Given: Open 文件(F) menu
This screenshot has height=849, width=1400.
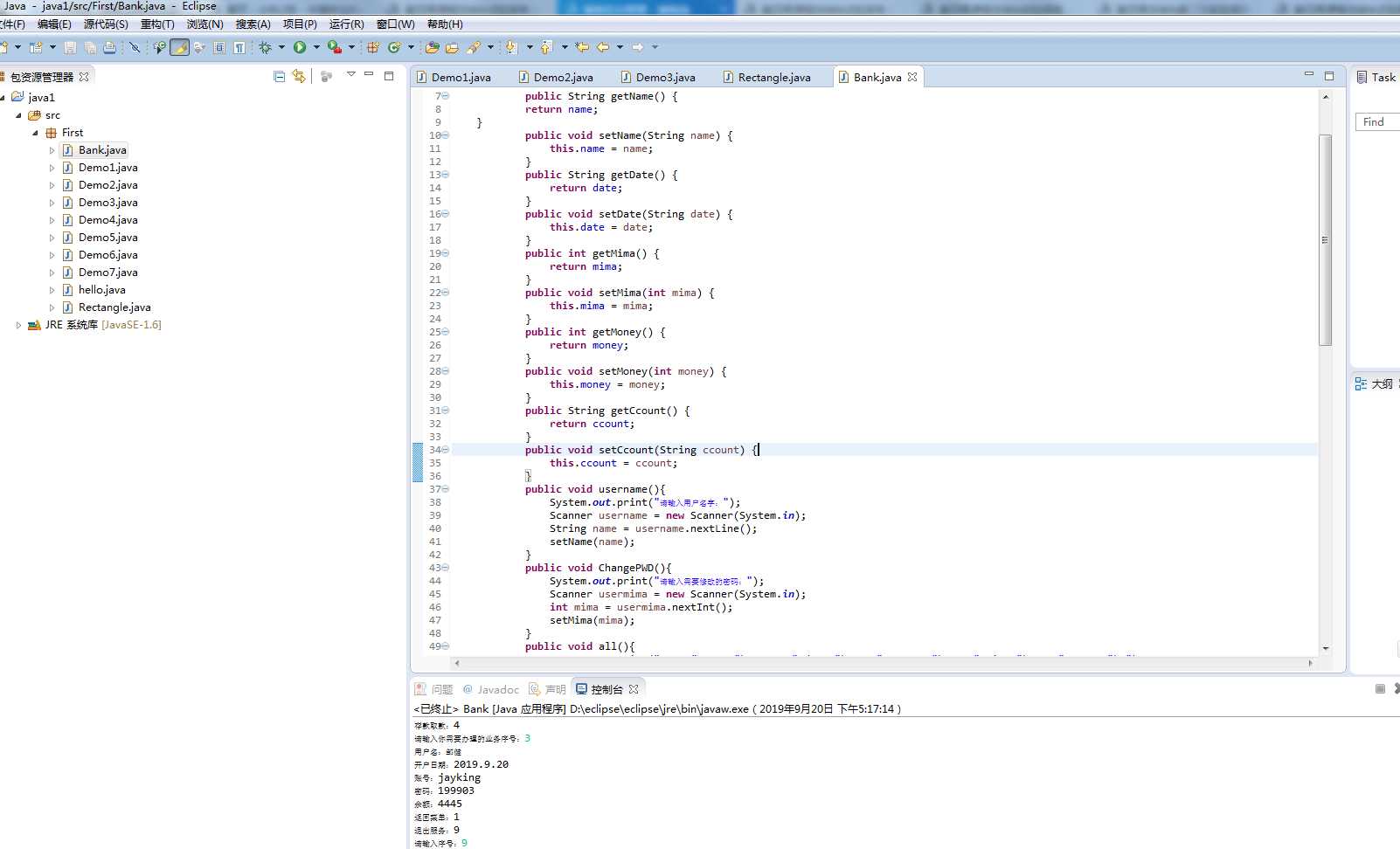Looking at the screenshot, I should coord(12,24).
